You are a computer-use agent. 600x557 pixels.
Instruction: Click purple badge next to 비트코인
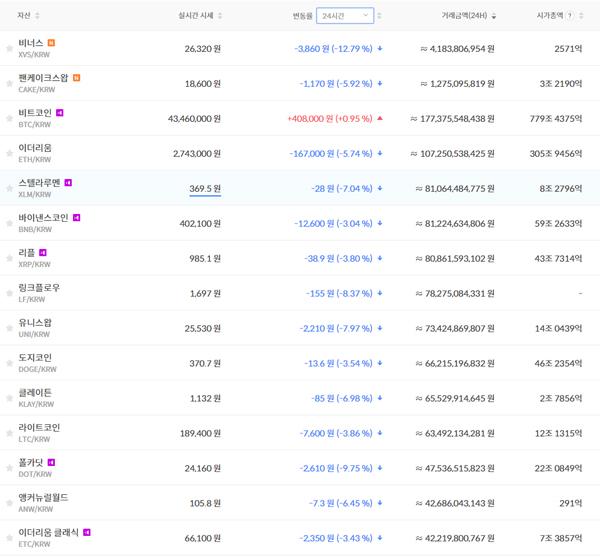pyautogui.click(x=60, y=112)
